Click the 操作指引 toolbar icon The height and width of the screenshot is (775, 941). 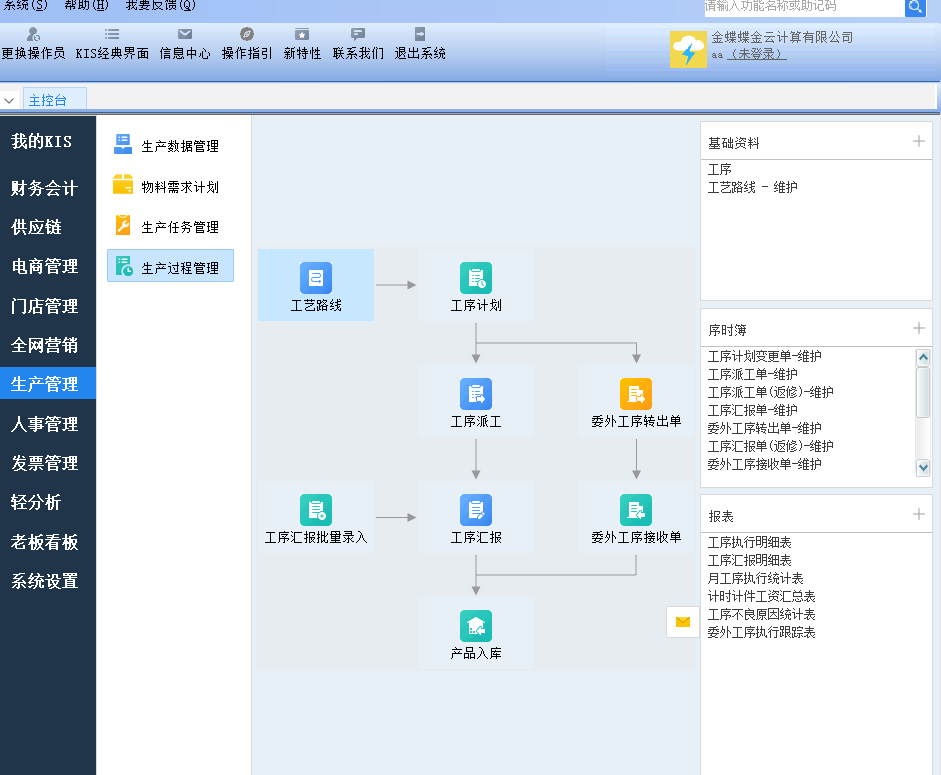coord(245,42)
